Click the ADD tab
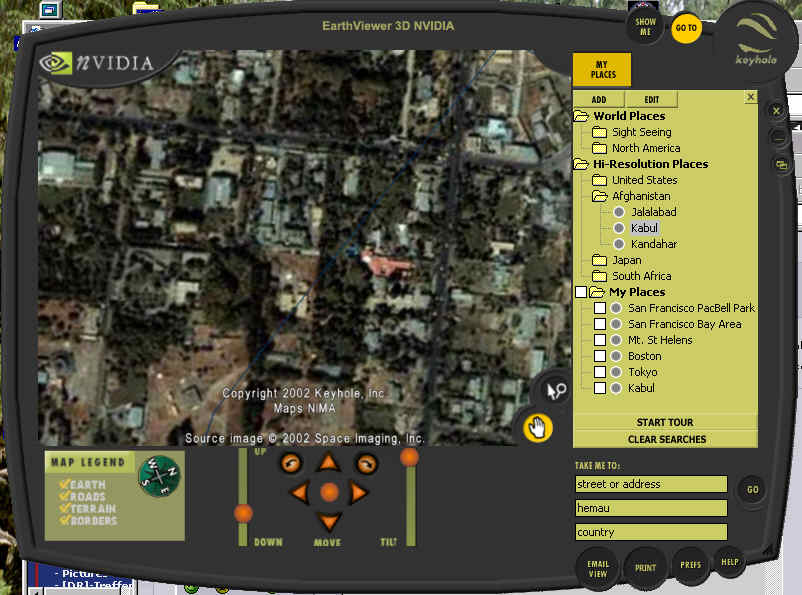Screen dimensions: 802x595 point(599,99)
